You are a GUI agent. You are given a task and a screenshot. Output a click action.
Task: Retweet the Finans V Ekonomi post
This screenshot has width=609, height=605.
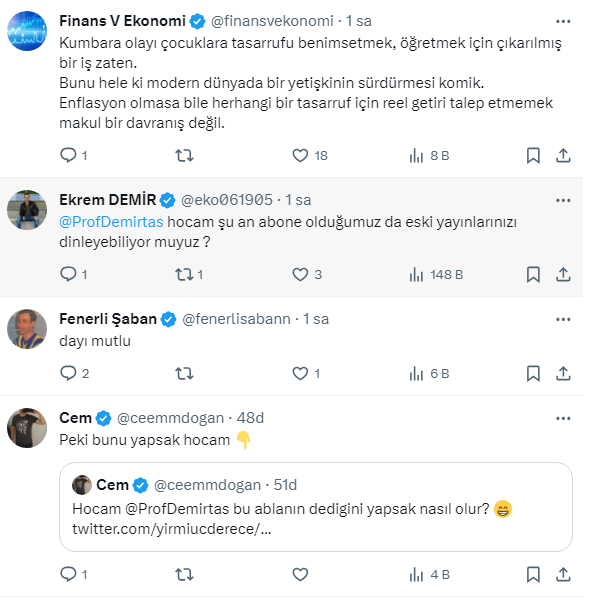tap(184, 156)
